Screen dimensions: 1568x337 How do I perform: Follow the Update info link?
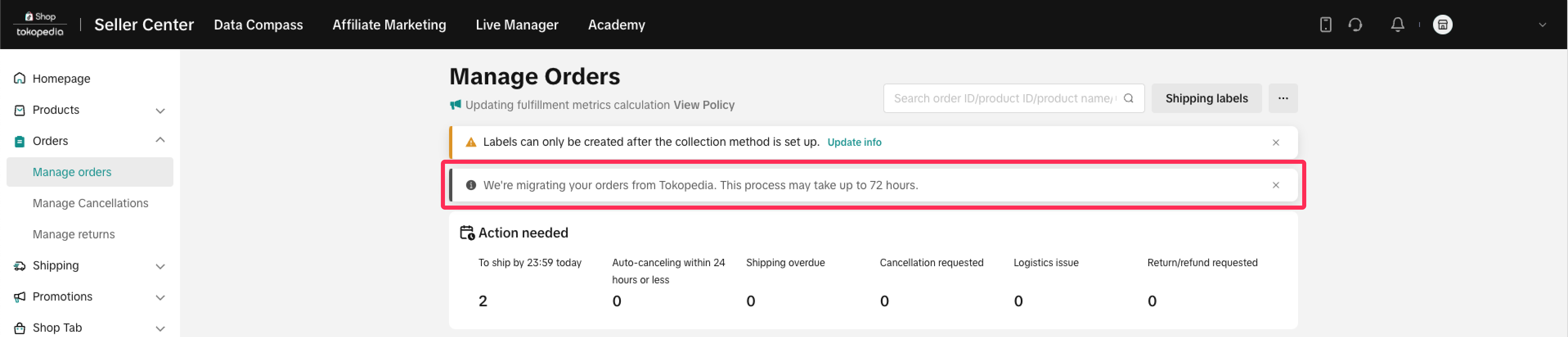(x=854, y=142)
